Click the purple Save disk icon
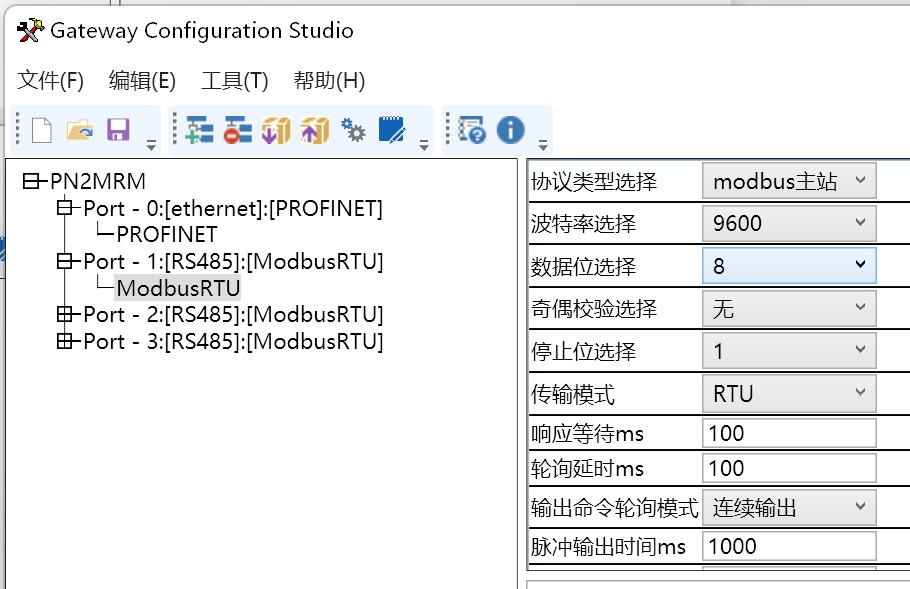Screen dimensions: 910x589 click(x=118, y=130)
